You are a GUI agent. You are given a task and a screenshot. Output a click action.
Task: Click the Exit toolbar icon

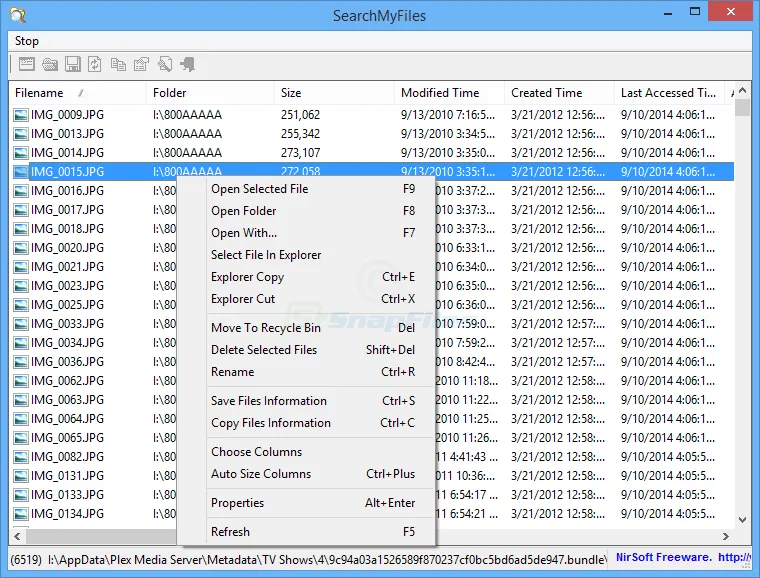pyautogui.click(x=187, y=65)
